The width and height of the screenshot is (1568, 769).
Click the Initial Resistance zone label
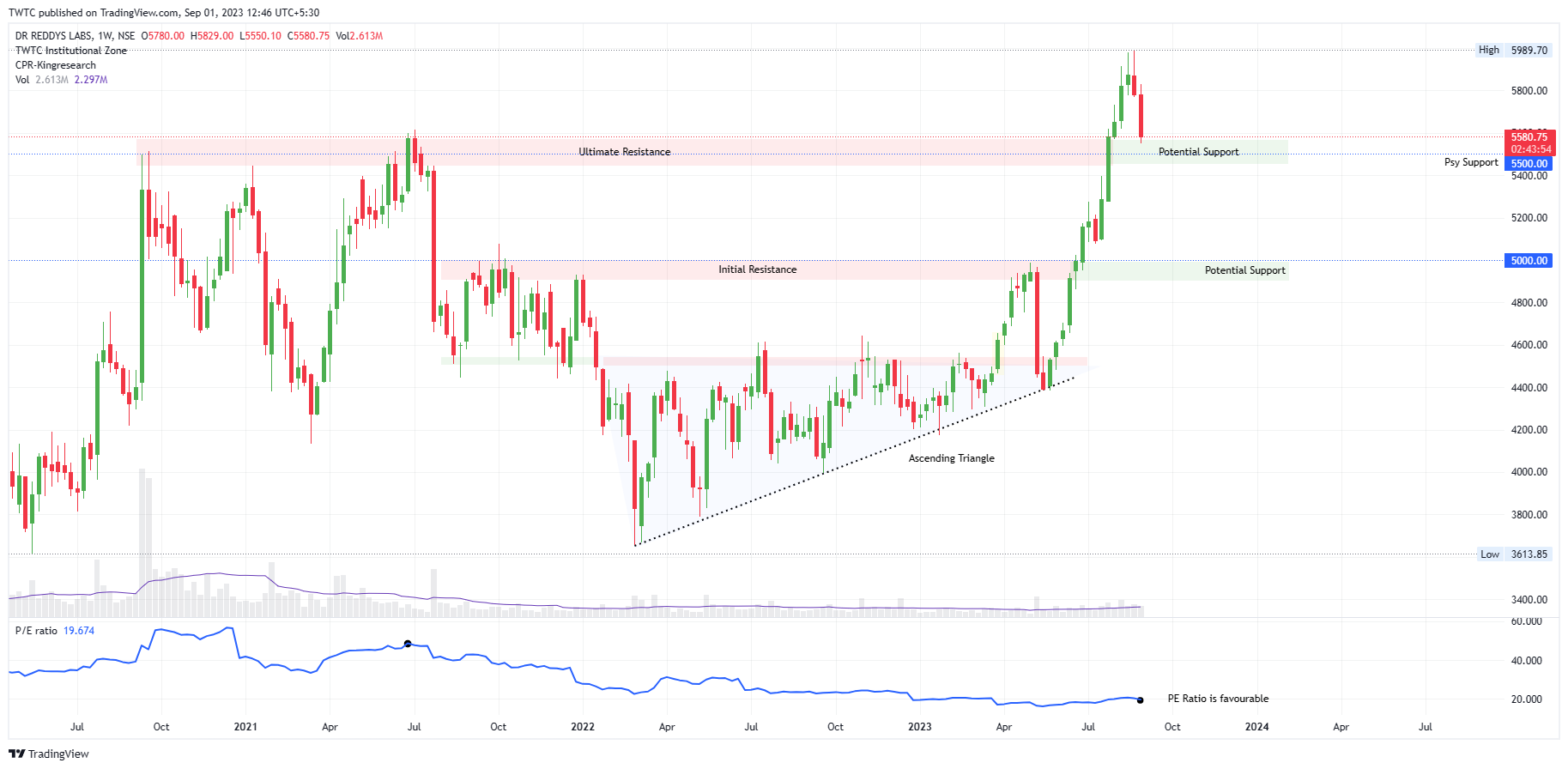[757, 269]
